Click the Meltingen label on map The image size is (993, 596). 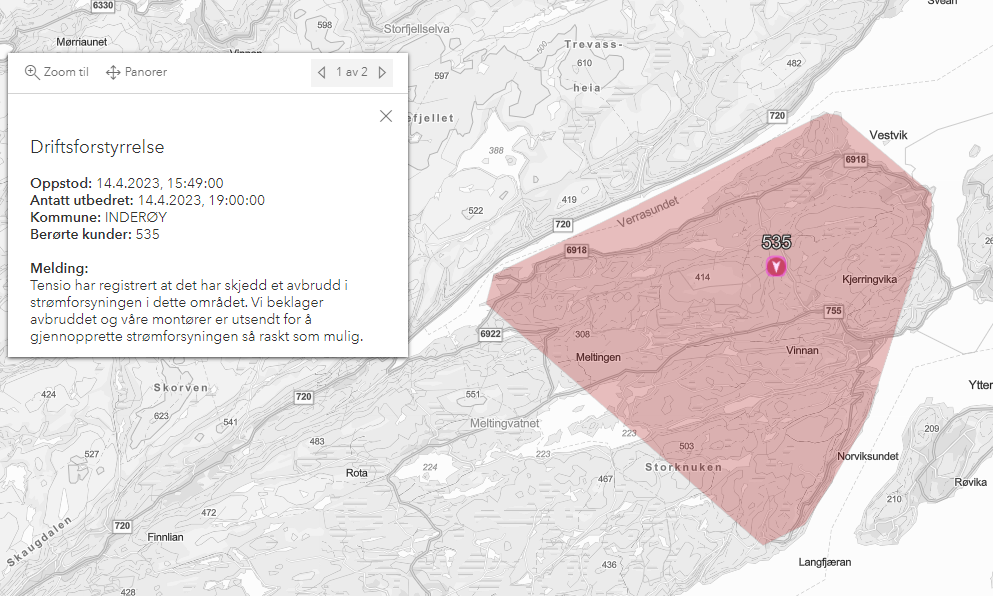599,357
